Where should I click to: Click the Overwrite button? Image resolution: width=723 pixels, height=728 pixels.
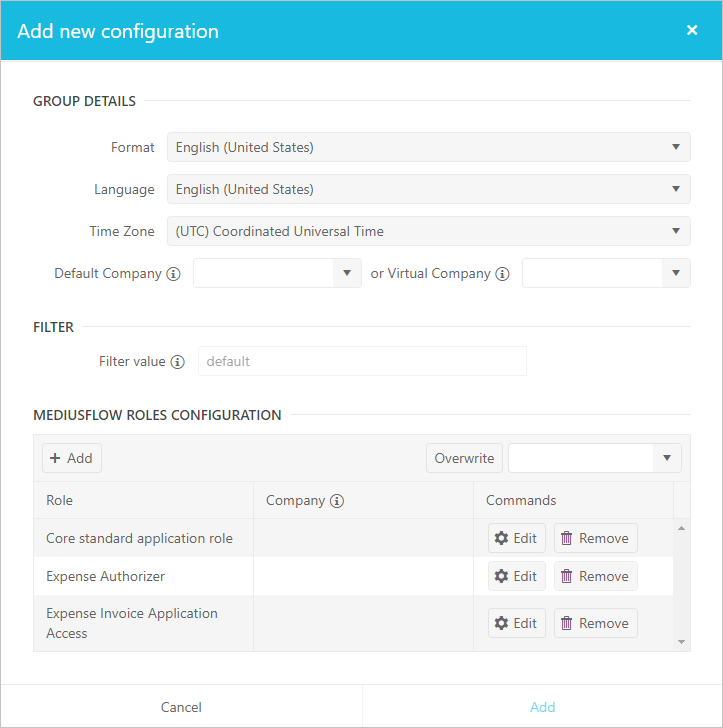pos(464,458)
